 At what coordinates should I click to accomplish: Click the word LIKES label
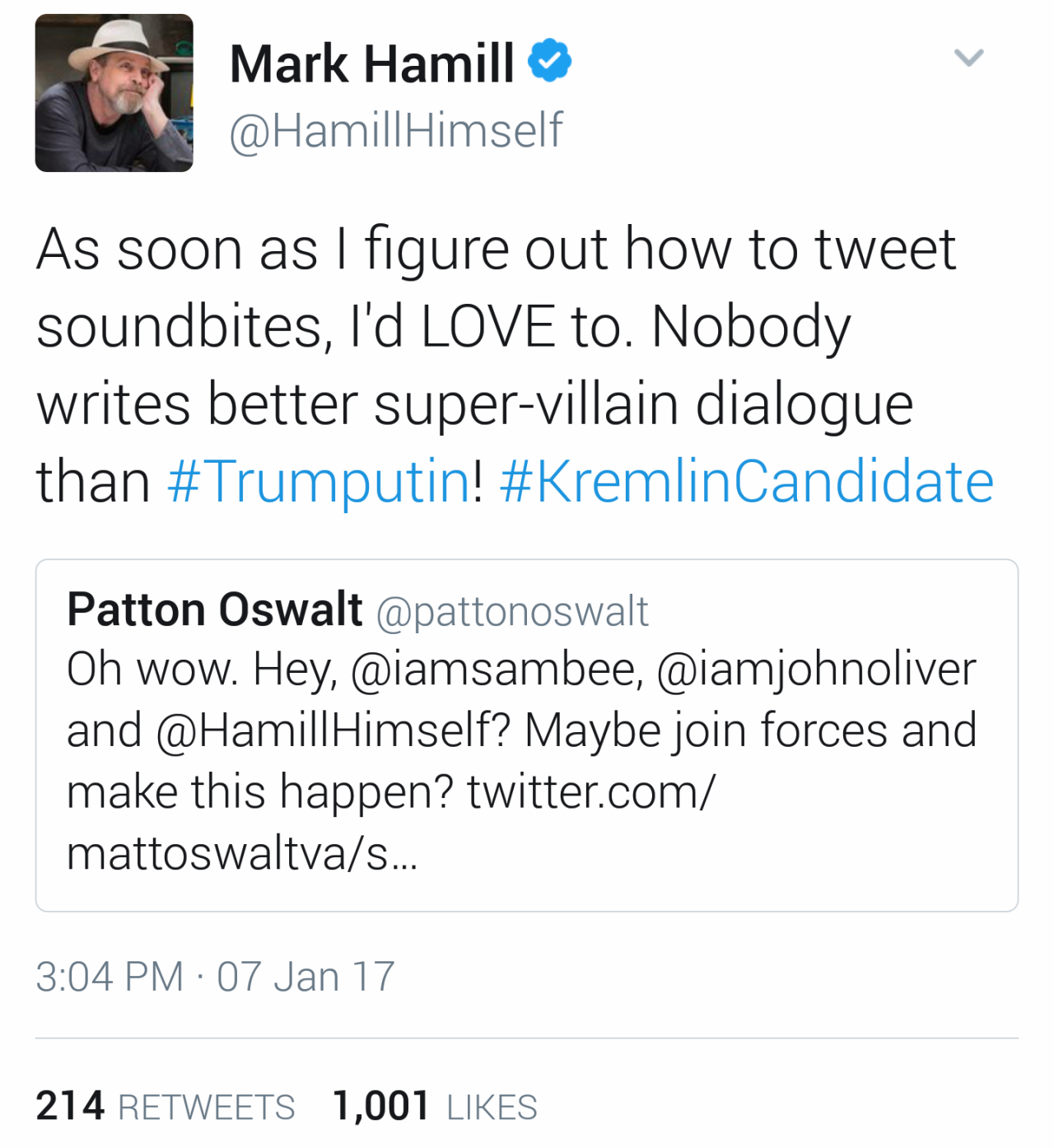tap(492, 1108)
